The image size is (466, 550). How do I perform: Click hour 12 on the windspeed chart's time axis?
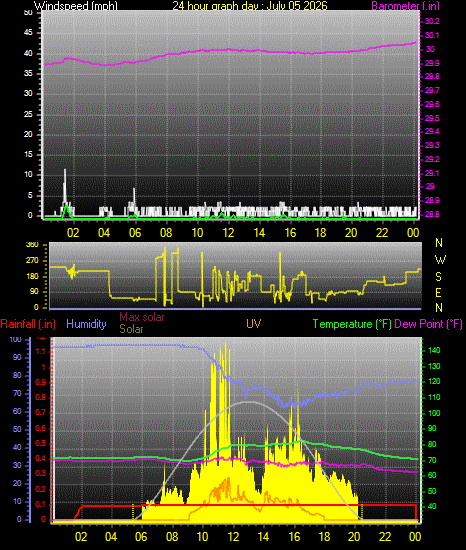click(228, 233)
